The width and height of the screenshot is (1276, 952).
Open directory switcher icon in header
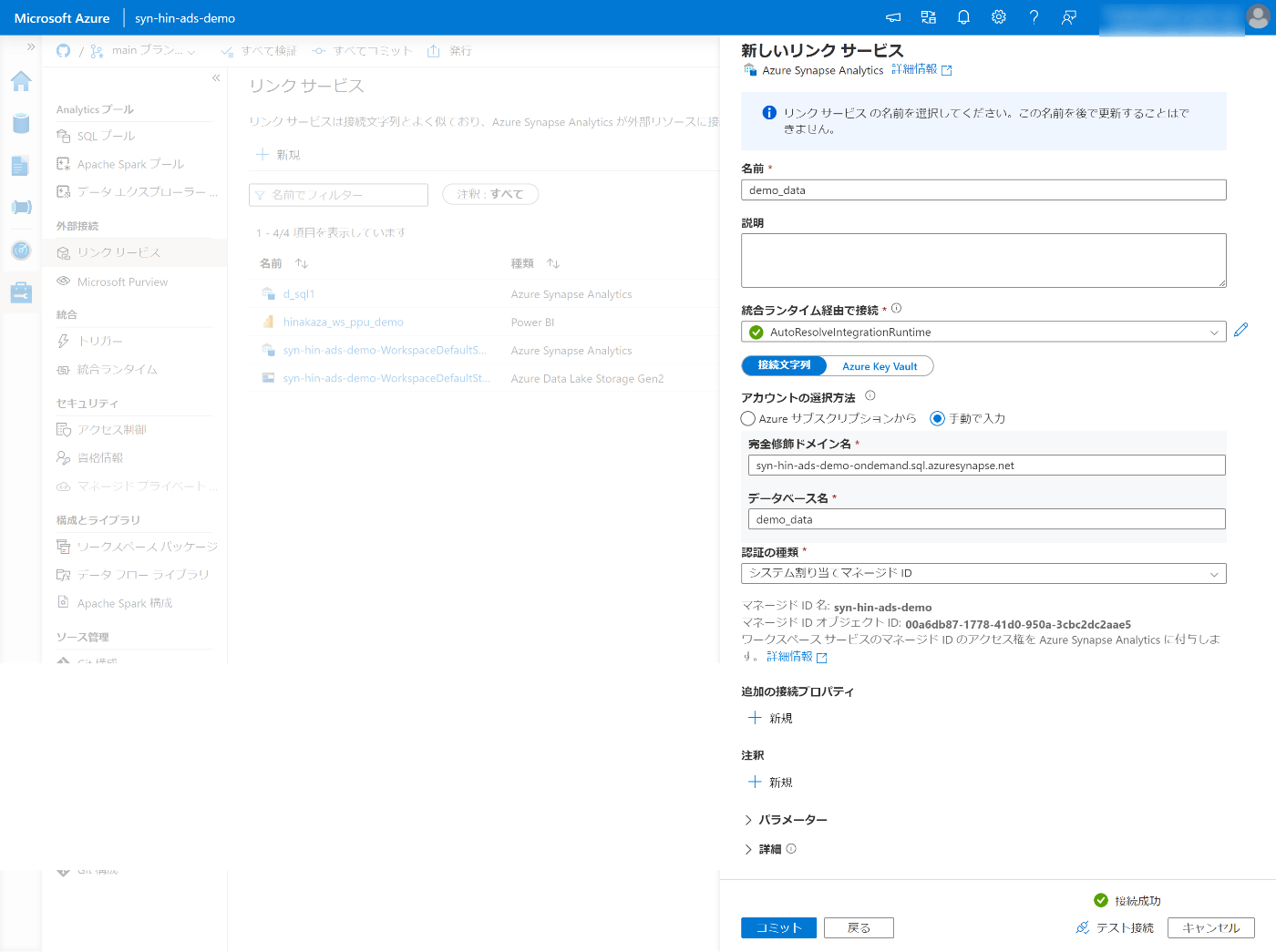[929, 17]
